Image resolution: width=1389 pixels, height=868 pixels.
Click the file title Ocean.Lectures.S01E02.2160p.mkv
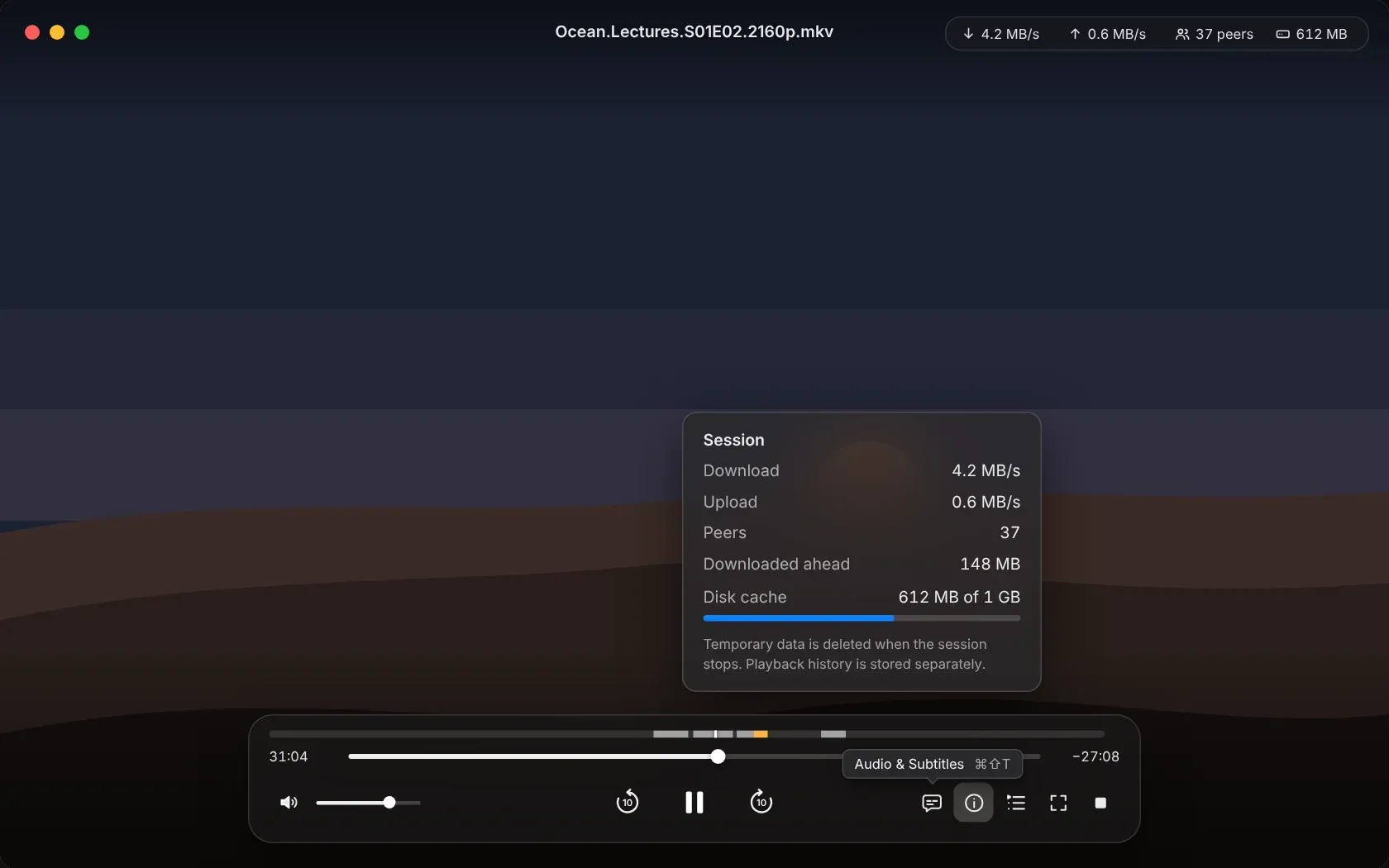(694, 31)
